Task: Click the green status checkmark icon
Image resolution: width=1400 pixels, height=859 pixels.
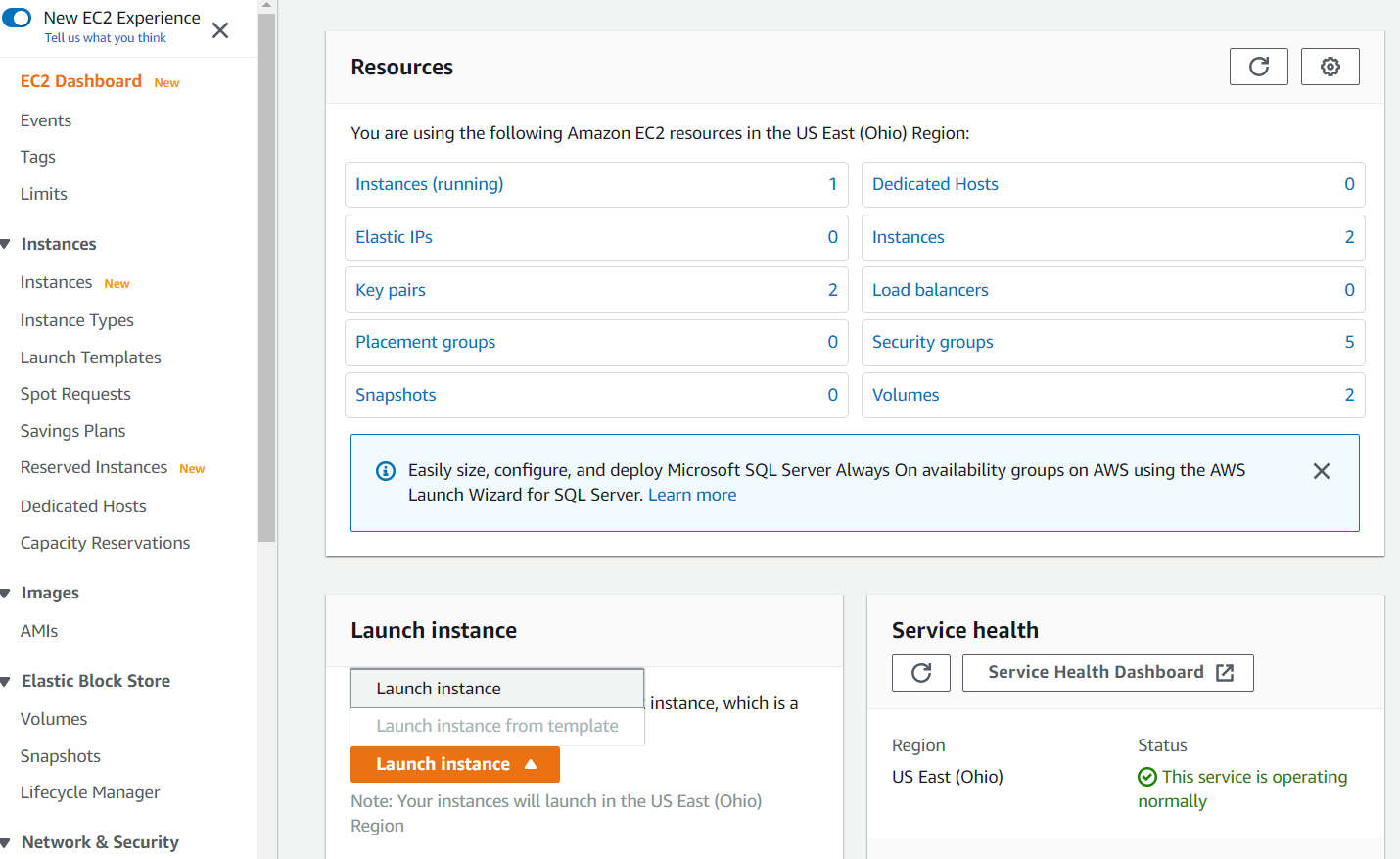Action: pyautogui.click(x=1147, y=777)
